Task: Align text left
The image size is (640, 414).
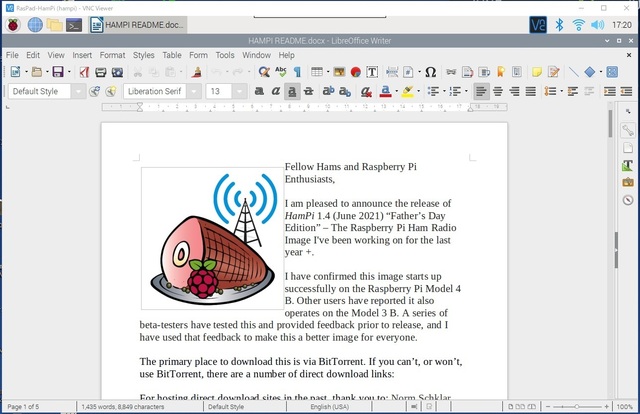Action: point(481,91)
